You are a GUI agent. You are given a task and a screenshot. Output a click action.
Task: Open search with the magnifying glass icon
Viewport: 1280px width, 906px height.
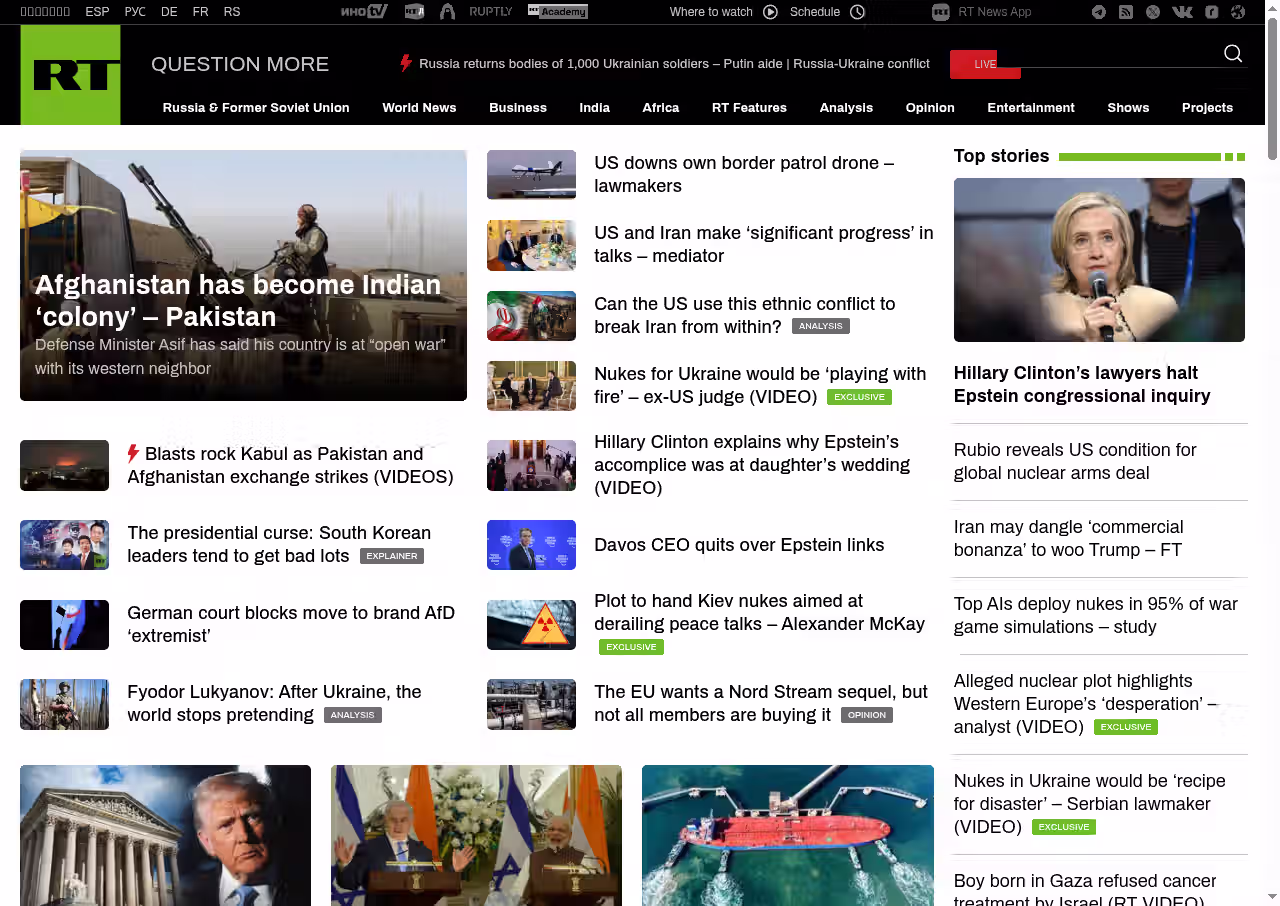click(1233, 54)
